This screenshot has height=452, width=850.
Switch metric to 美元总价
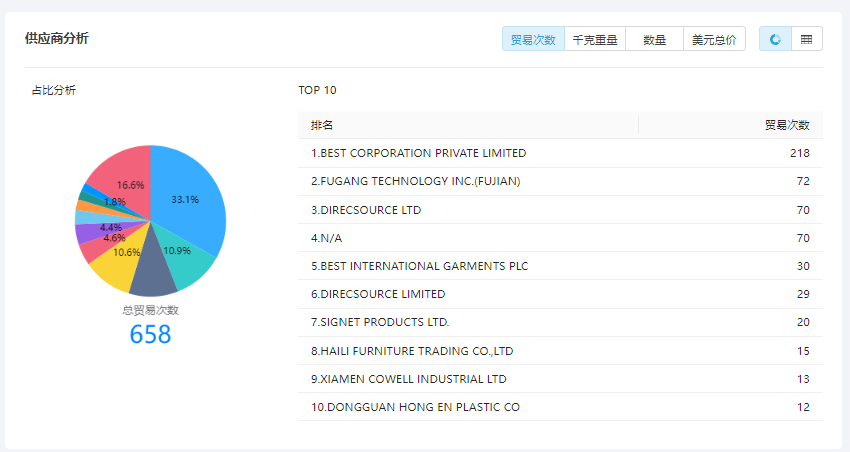pos(714,40)
